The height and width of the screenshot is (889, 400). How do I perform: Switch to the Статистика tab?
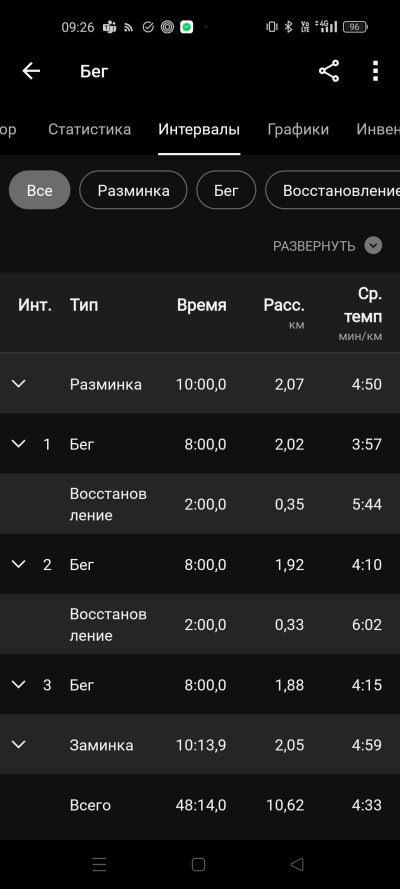(x=90, y=129)
